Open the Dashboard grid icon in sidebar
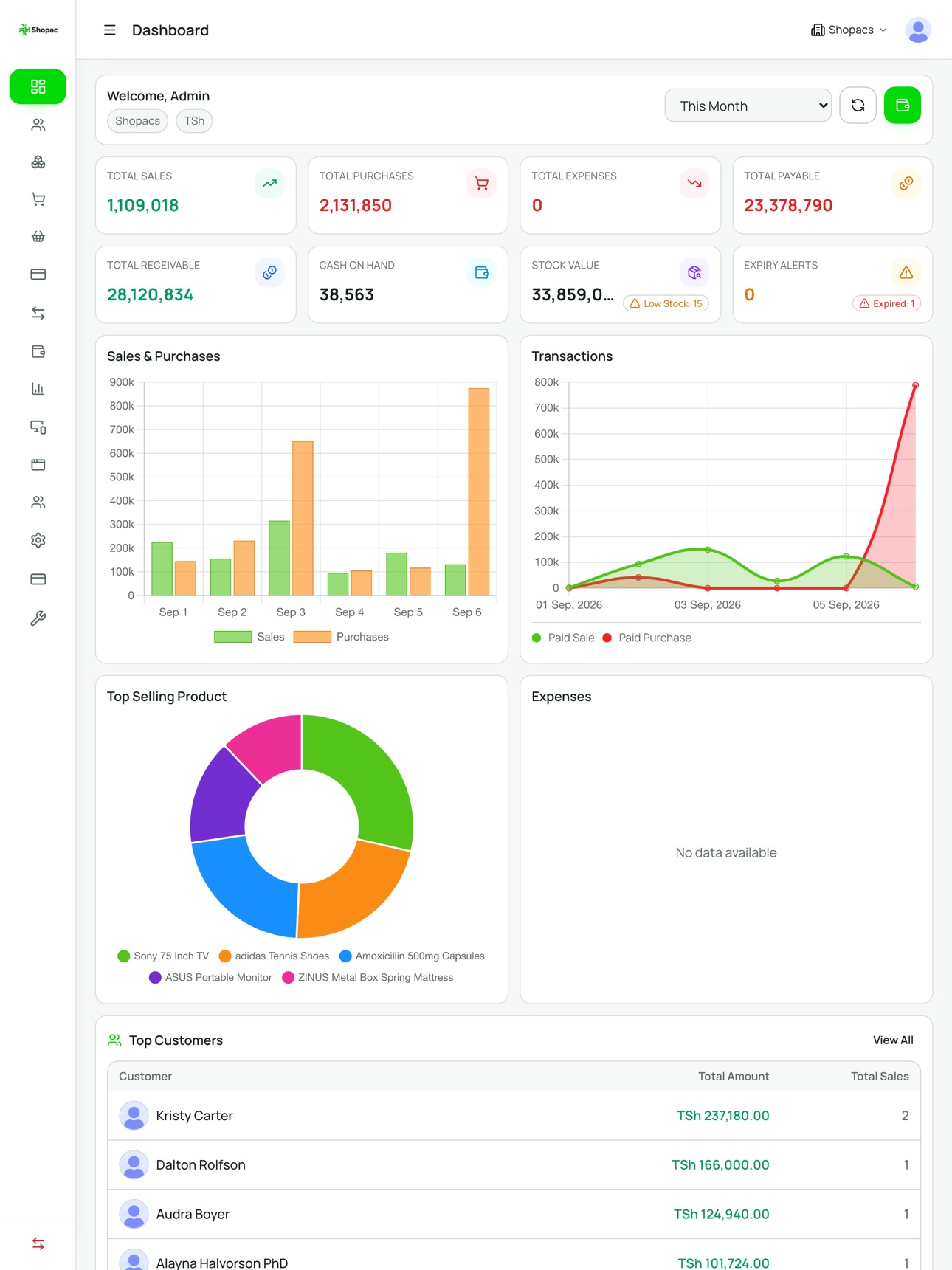 (38, 86)
